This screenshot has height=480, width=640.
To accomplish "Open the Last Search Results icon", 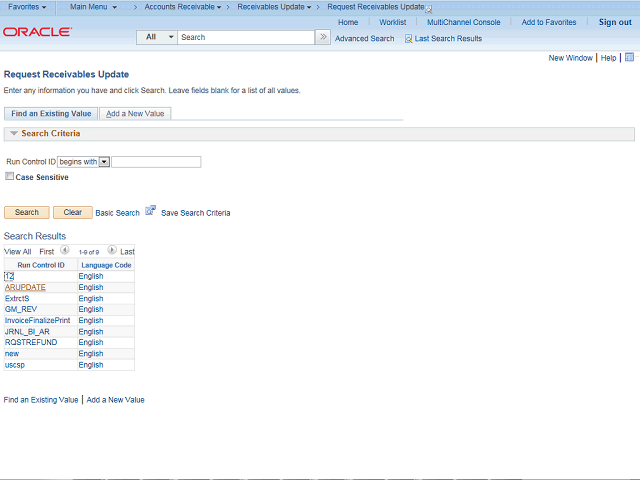I will [x=408, y=39].
